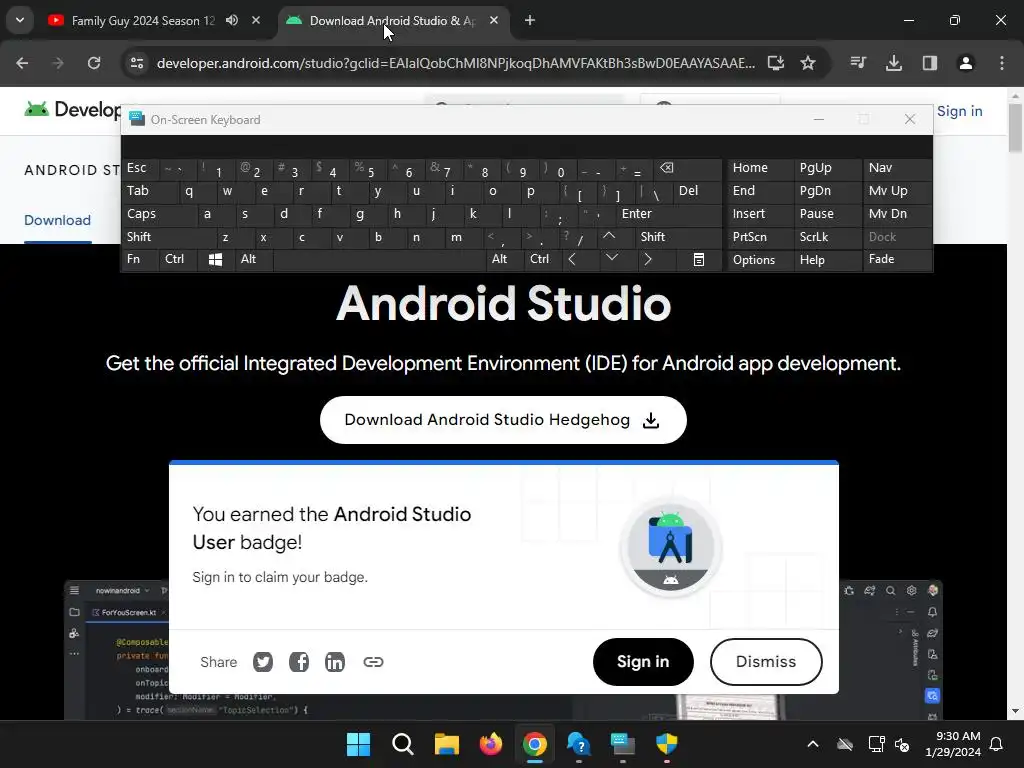Click install app icon in address bar
The height and width of the screenshot is (768, 1024).
(x=776, y=63)
